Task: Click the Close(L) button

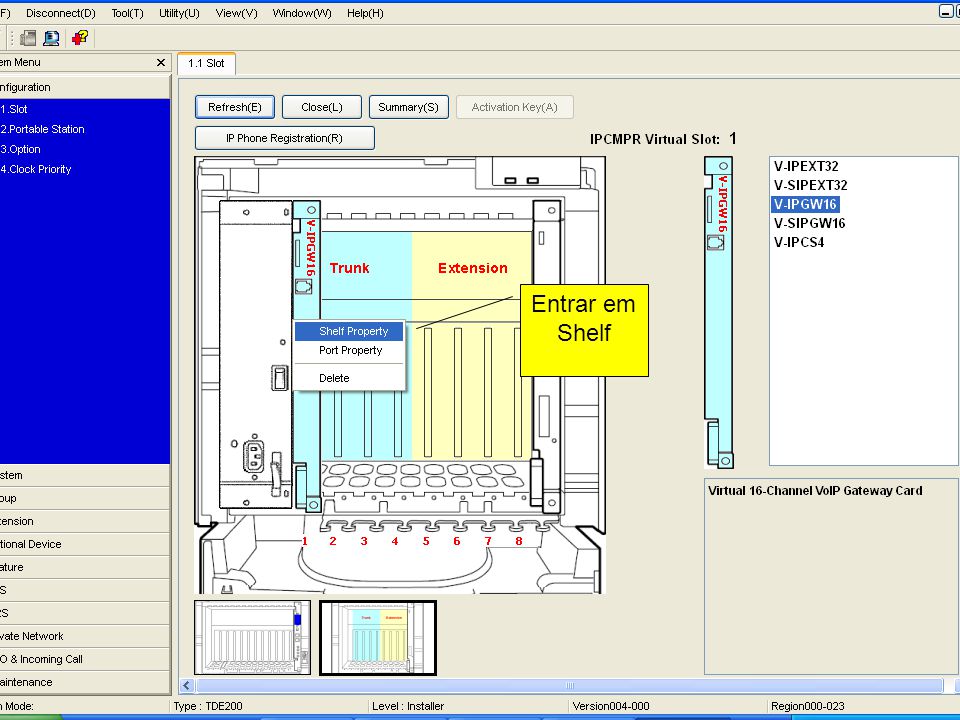Action: 322,107
